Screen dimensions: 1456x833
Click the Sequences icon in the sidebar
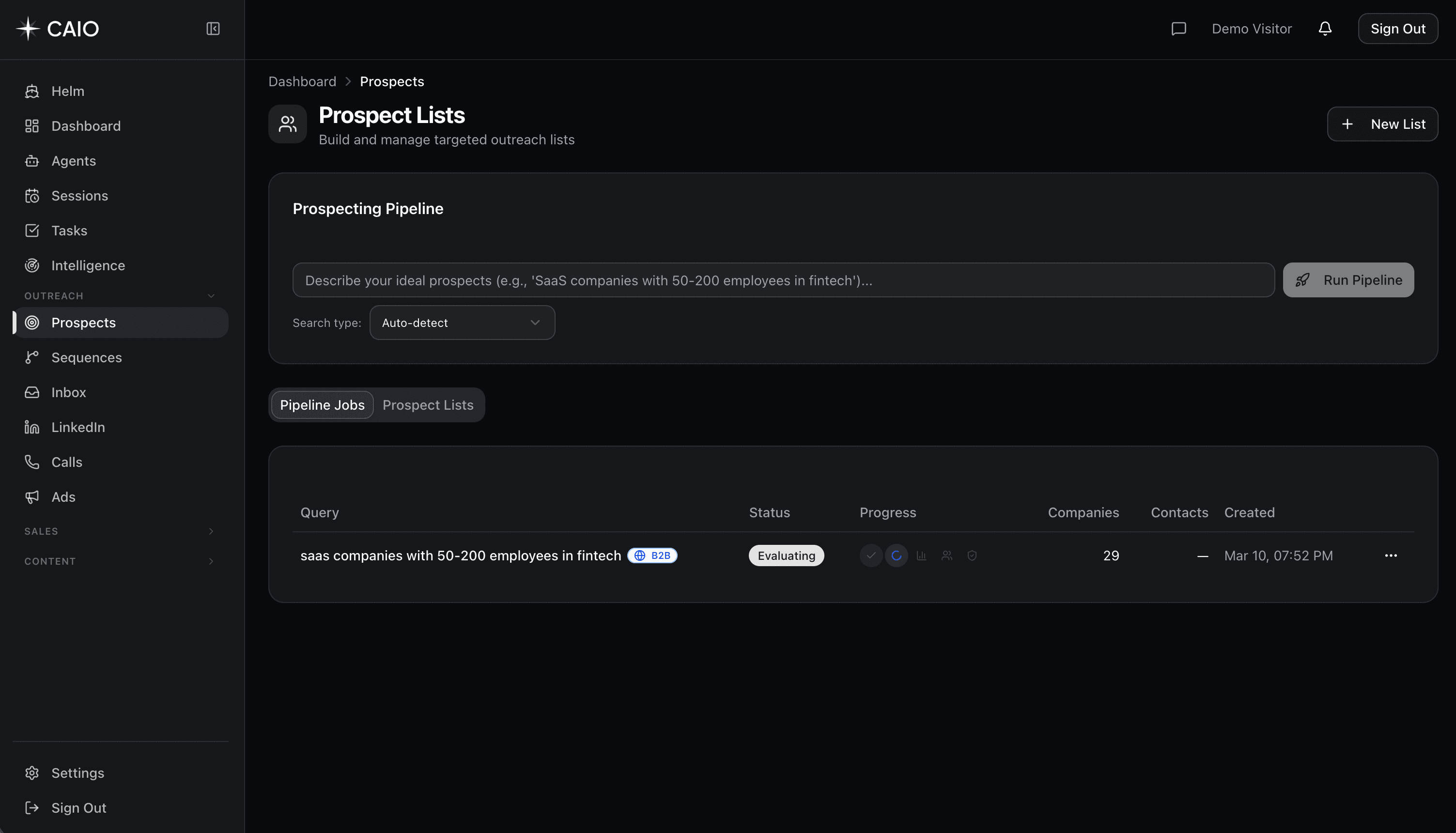[x=32, y=357]
